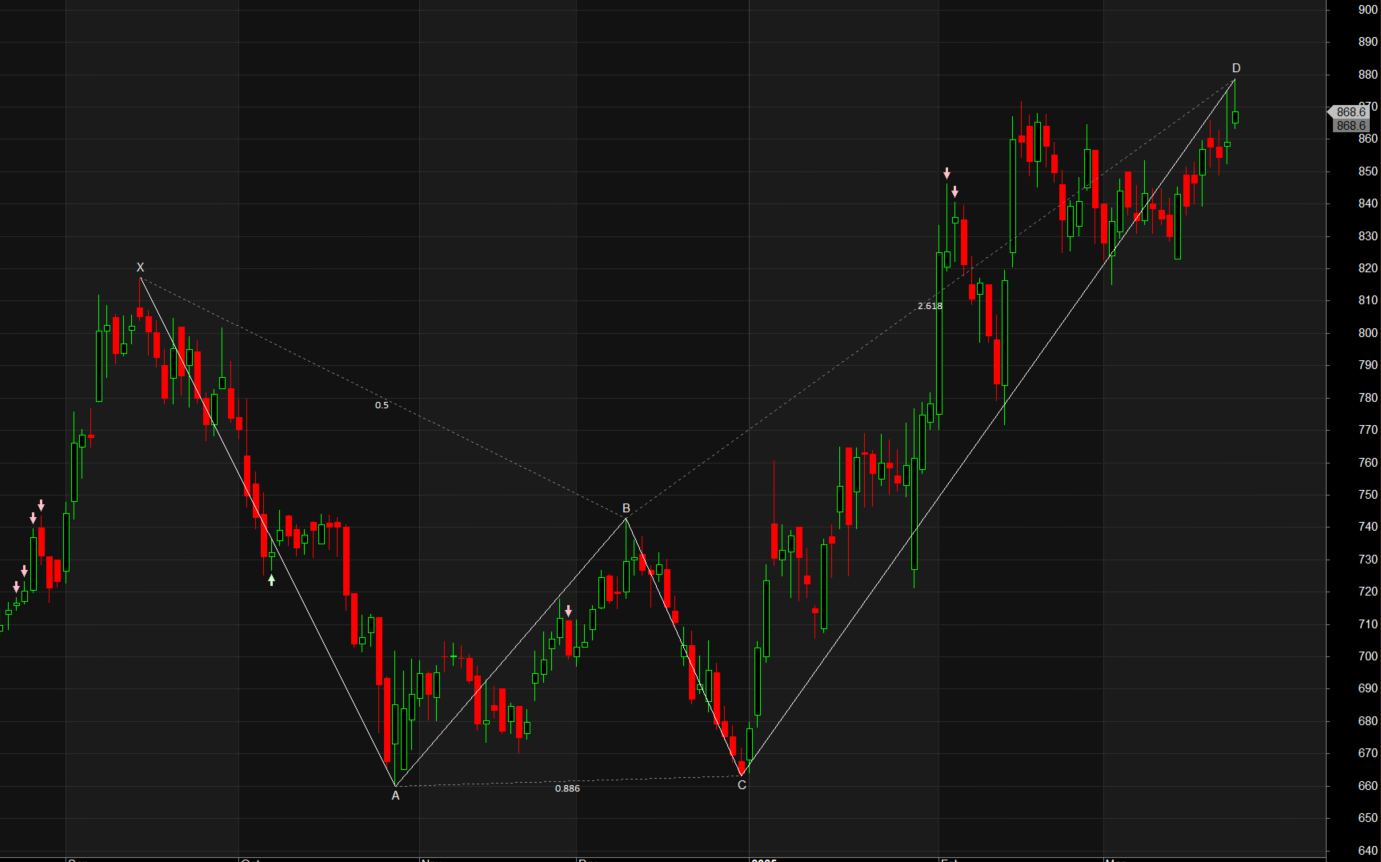This screenshot has width=1381, height=862.
Task: Click the 0.5 retracement ratio label
Action: tap(382, 405)
